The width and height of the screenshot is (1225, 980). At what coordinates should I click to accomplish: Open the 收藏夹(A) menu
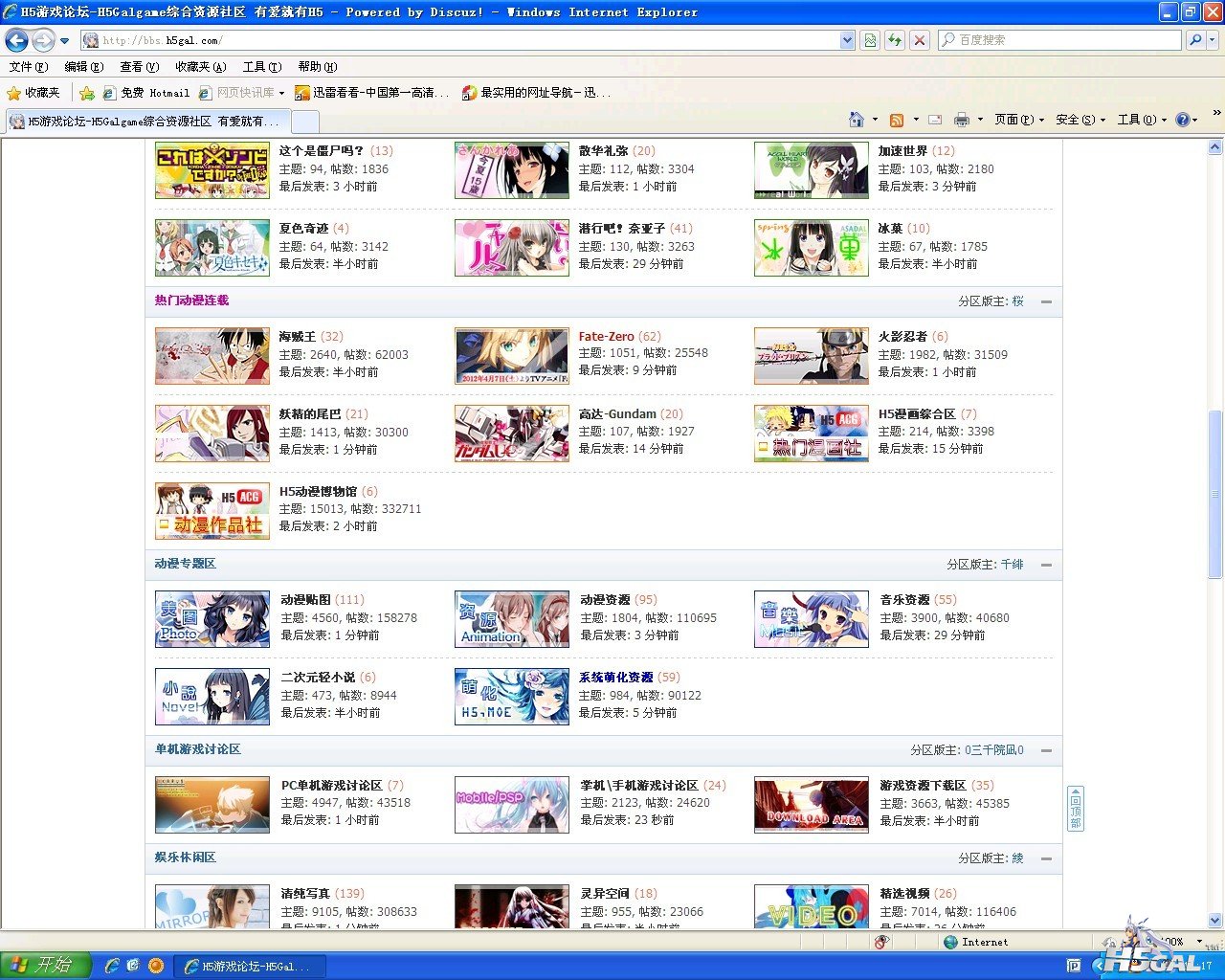[201, 67]
